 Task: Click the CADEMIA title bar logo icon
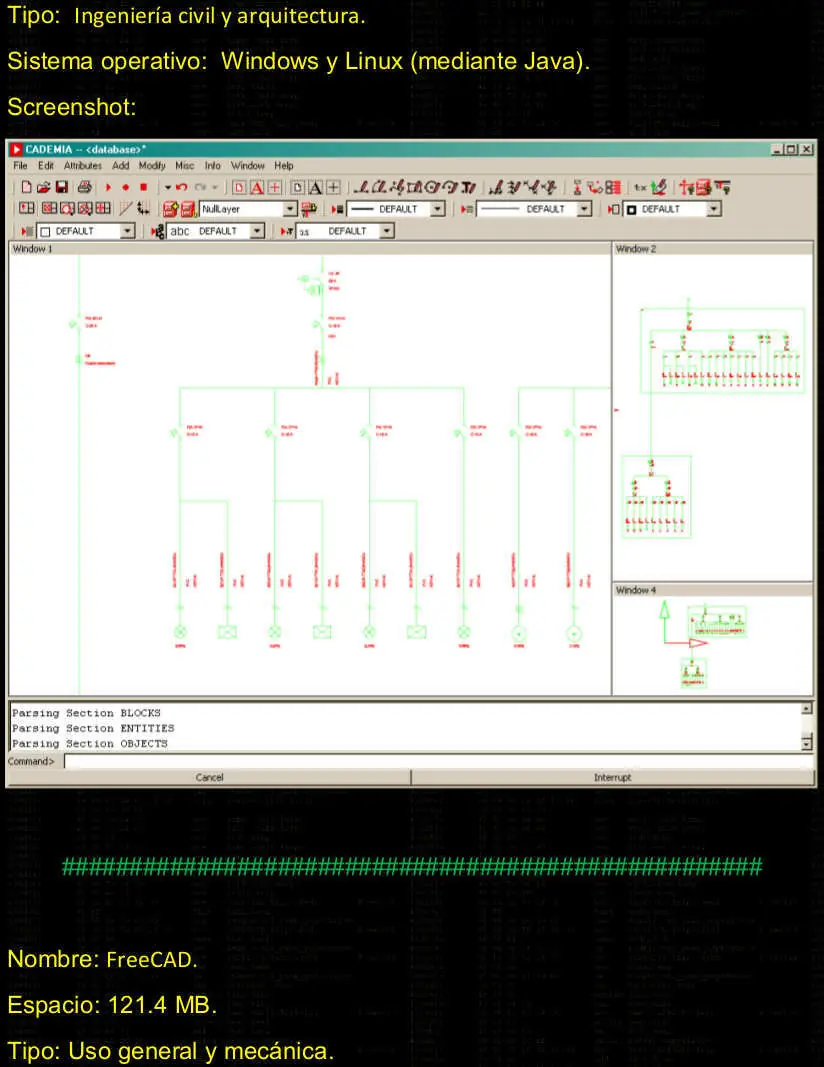pos(16,149)
